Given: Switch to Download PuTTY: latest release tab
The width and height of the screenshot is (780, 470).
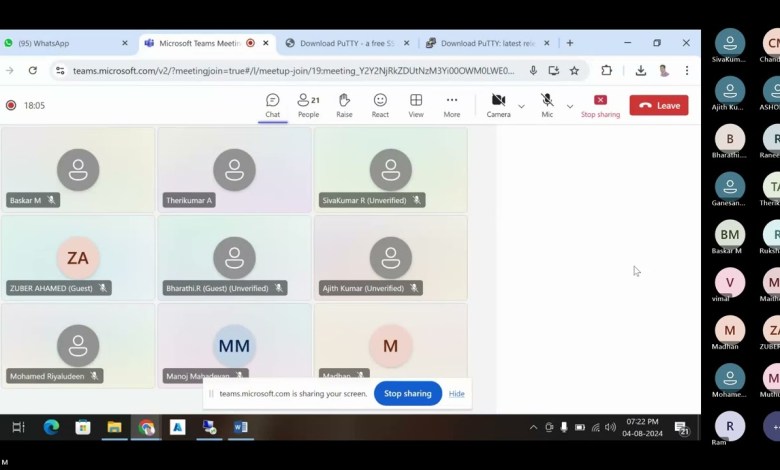Looking at the screenshot, I should pos(488,43).
